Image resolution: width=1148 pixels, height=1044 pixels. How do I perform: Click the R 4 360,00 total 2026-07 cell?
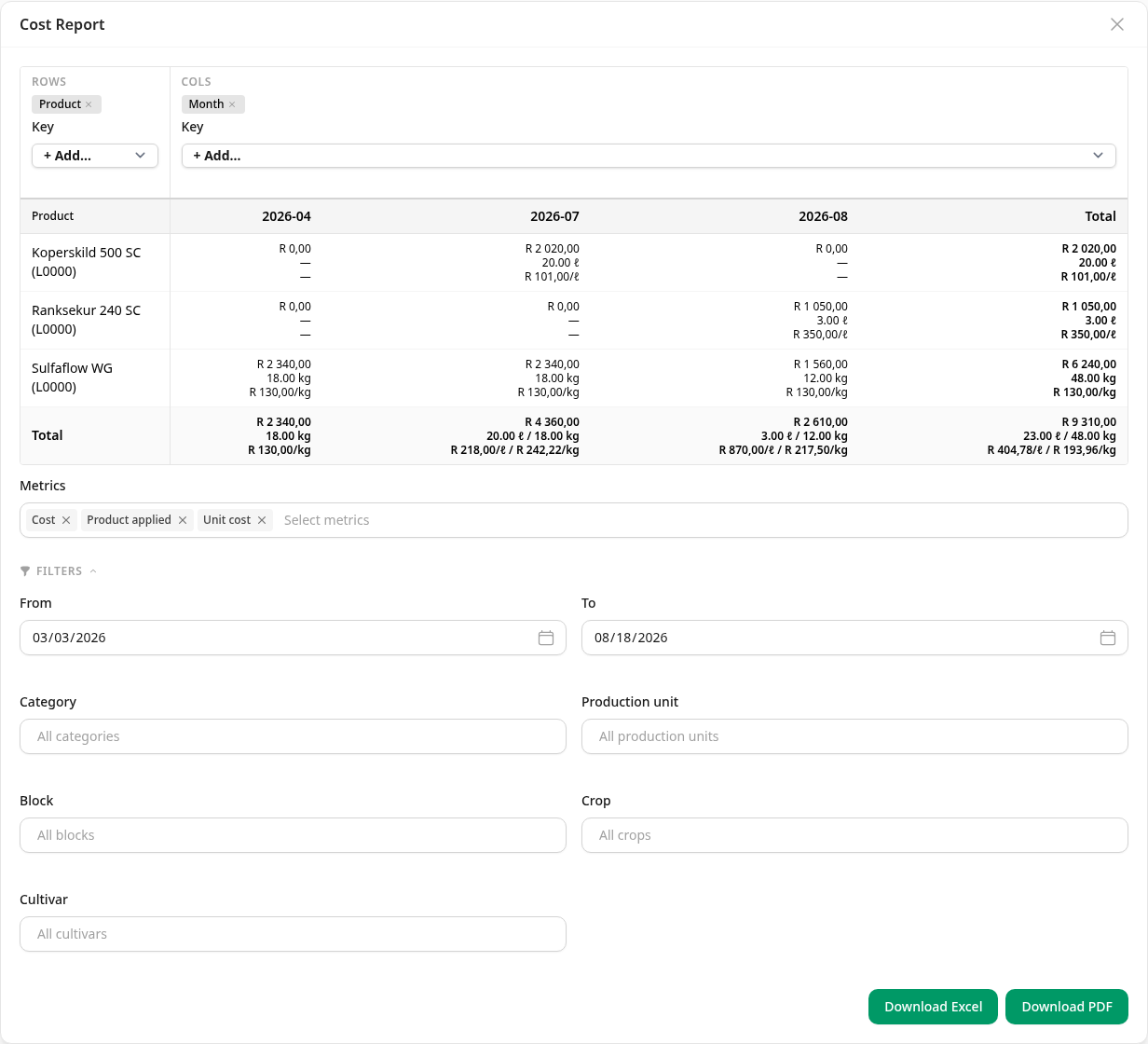(x=552, y=422)
